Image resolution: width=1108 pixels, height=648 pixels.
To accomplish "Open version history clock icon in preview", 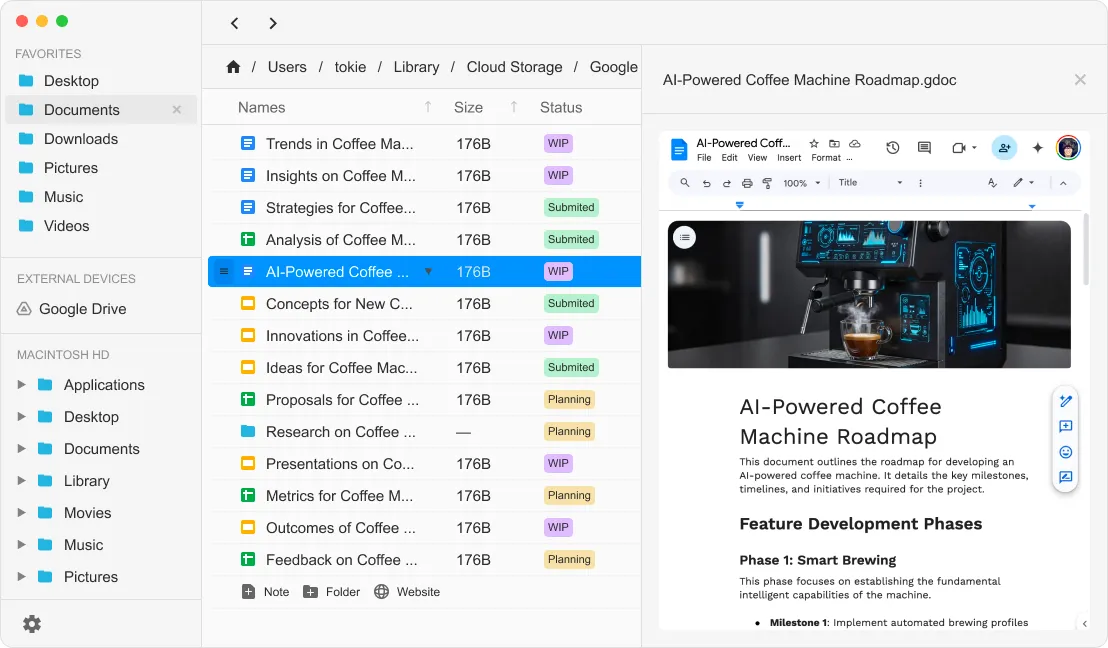I will click(892, 148).
